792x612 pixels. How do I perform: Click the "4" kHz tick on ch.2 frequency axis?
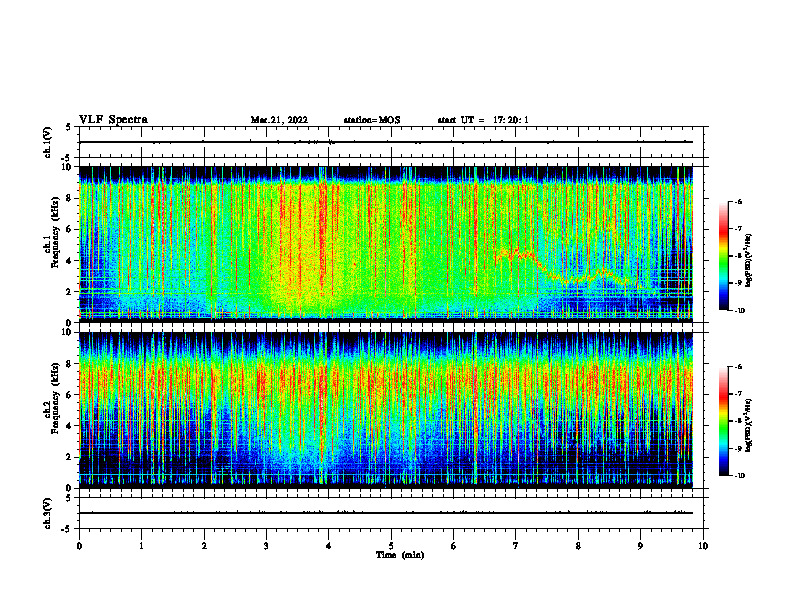[69, 426]
